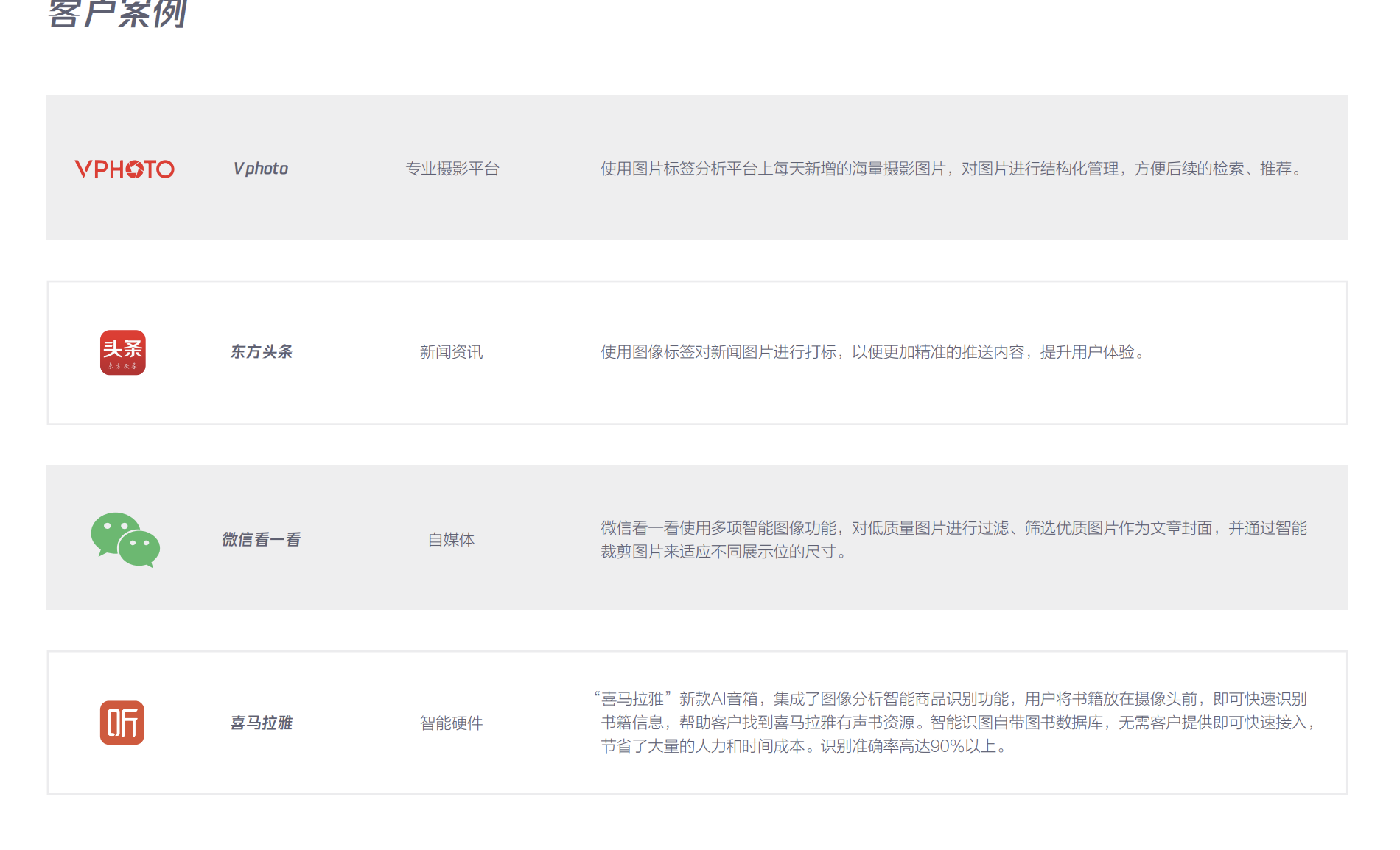Select the 东方头条 company name
The image size is (1400, 850).
(262, 352)
